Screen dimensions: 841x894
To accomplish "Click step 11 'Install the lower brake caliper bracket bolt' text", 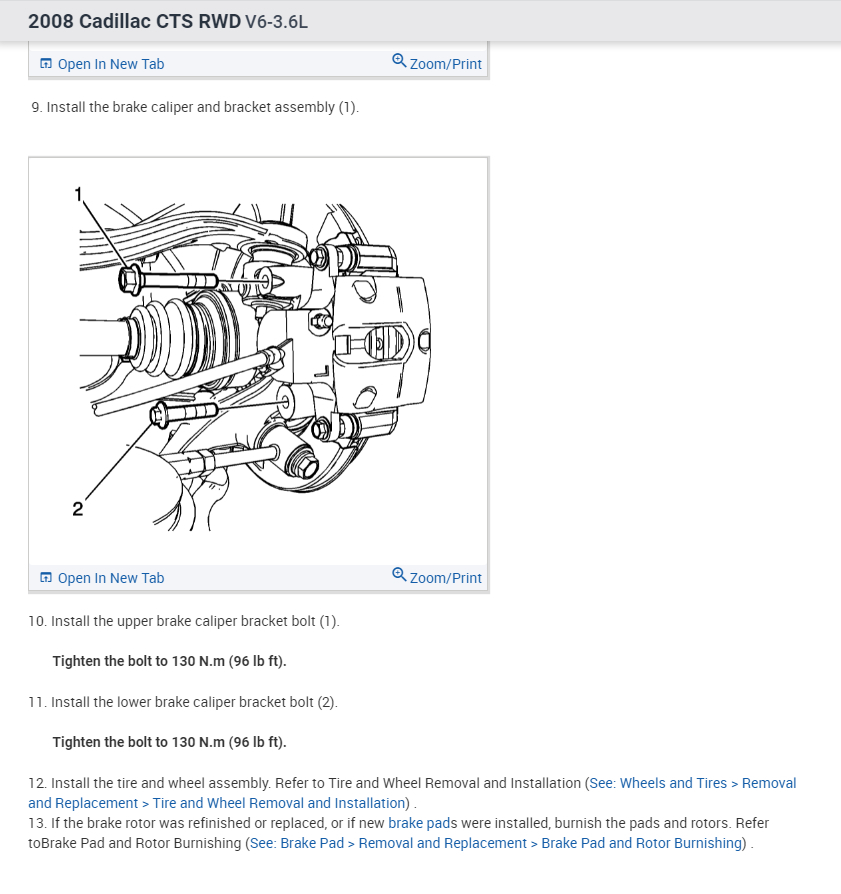I will (183, 702).
